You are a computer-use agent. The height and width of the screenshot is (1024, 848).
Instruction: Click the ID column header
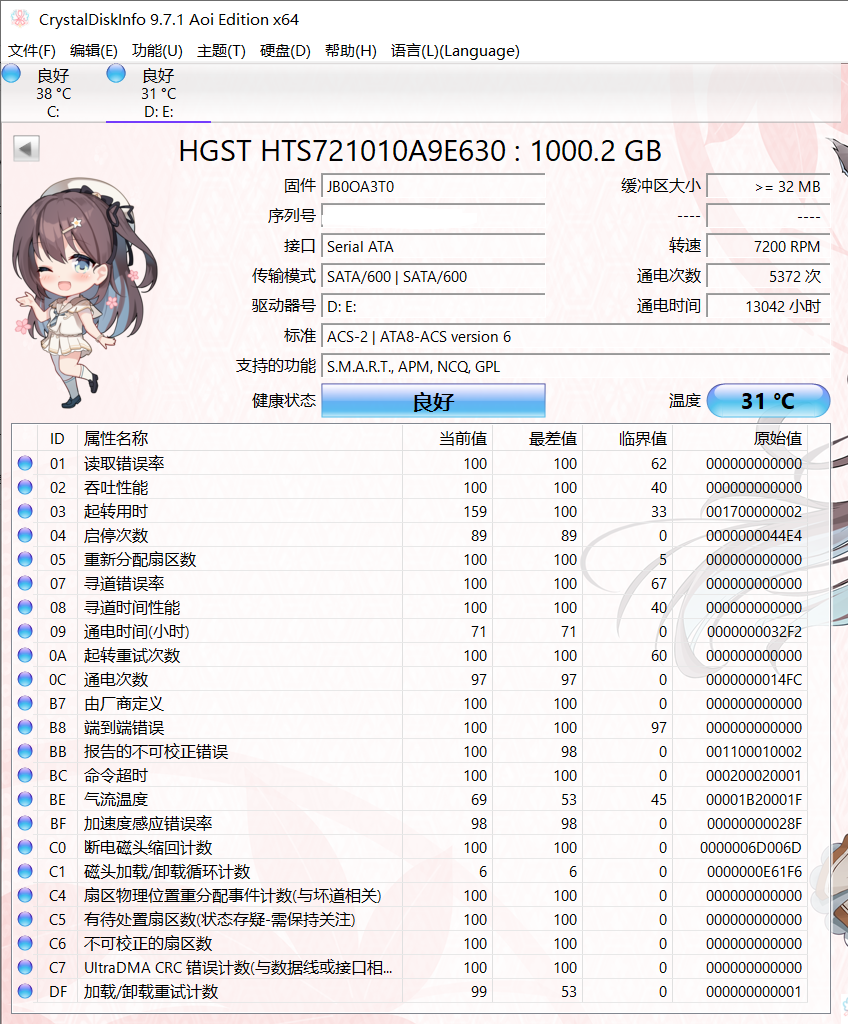(57, 438)
